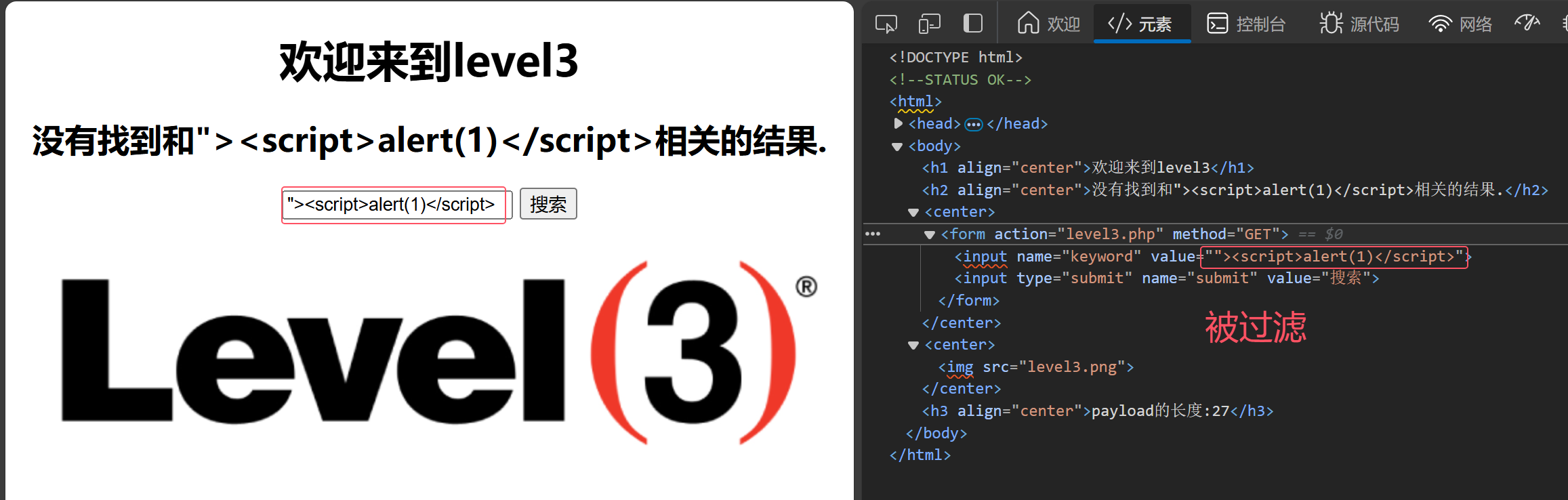Open the performance gauge tab icon
This screenshot has height=500, width=1568.
pyautogui.click(x=1527, y=24)
